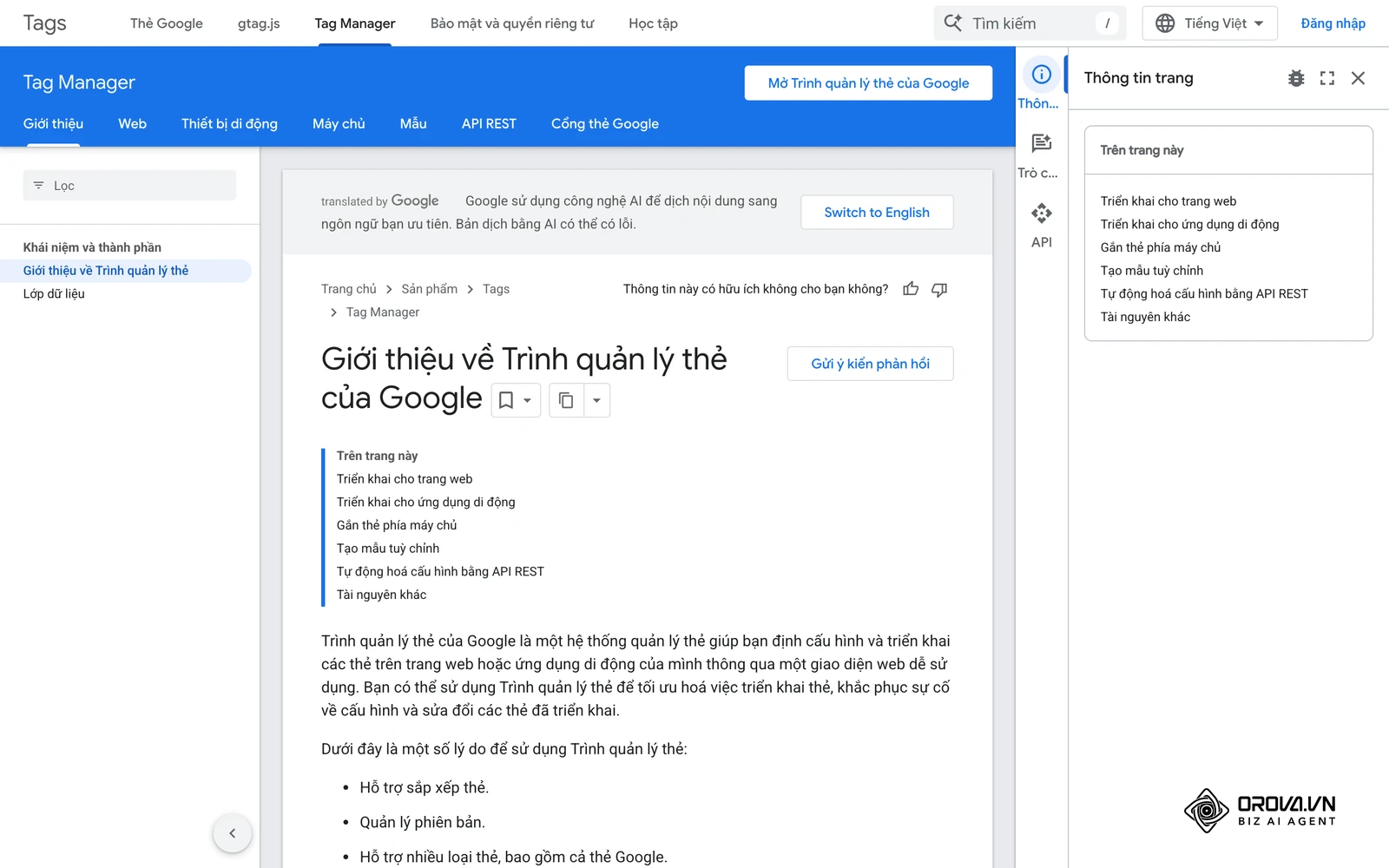
Task: Select the Thiết bị di động sub-tab
Action: point(229,123)
